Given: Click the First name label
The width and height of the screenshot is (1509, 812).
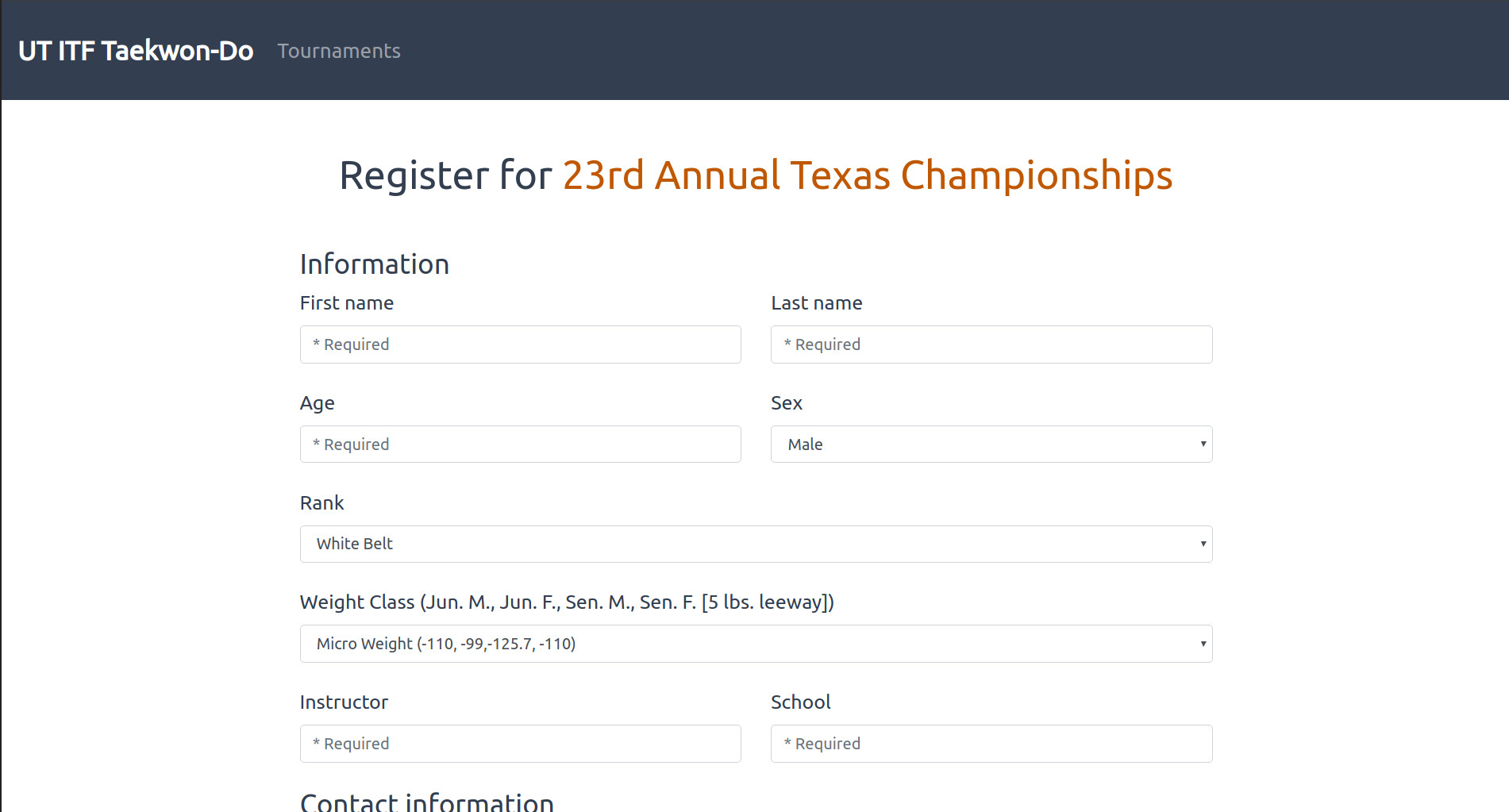Looking at the screenshot, I should 347,303.
